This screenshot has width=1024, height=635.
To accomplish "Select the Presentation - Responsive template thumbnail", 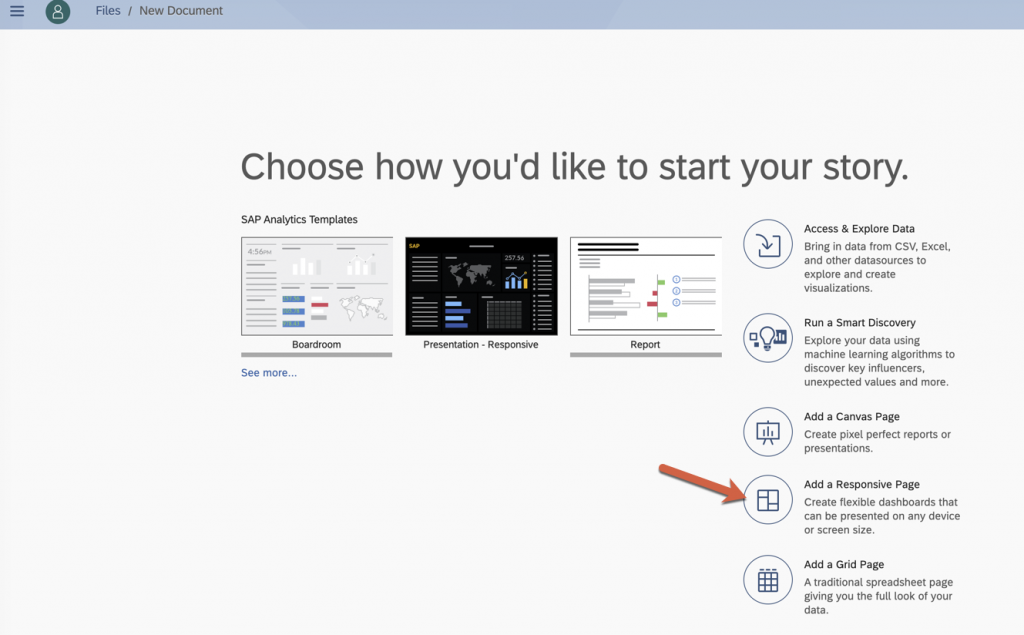I will 481,286.
